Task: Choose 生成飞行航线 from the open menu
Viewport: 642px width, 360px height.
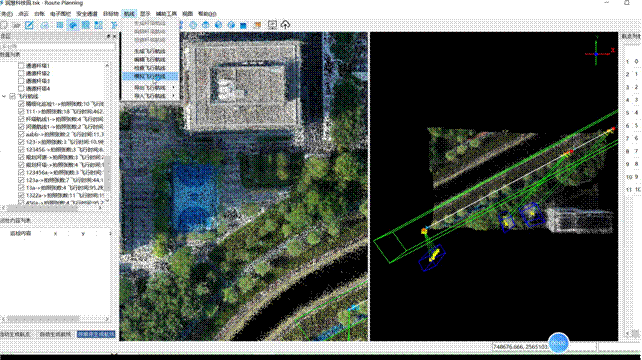Action: (150, 51)
